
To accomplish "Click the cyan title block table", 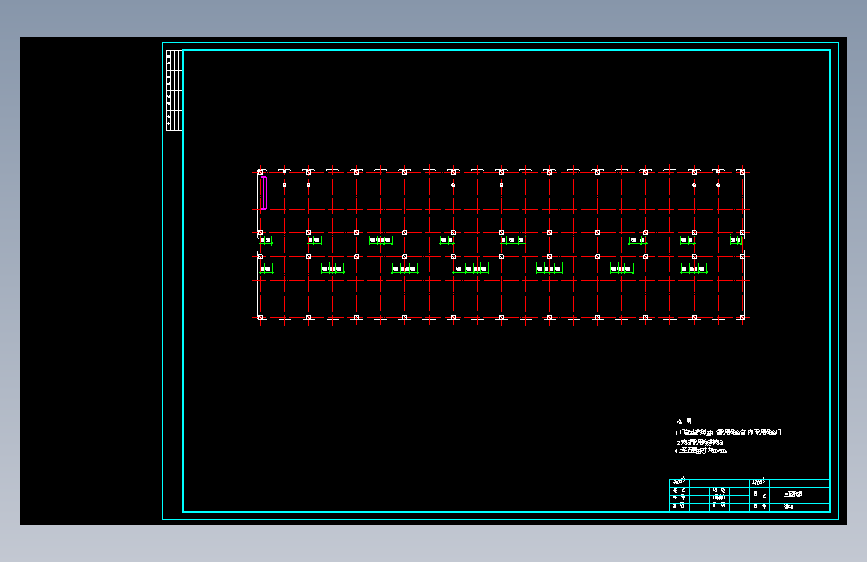I will [749, 495].
